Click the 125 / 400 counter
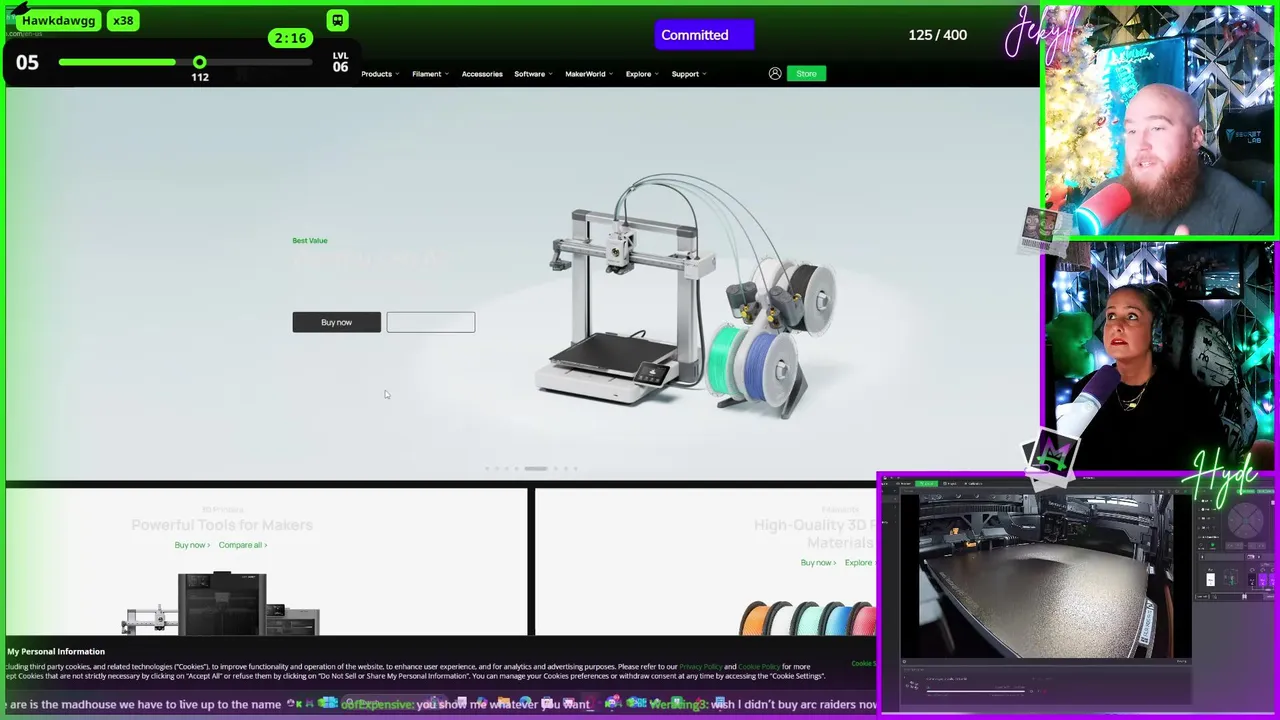 (937, 35)
